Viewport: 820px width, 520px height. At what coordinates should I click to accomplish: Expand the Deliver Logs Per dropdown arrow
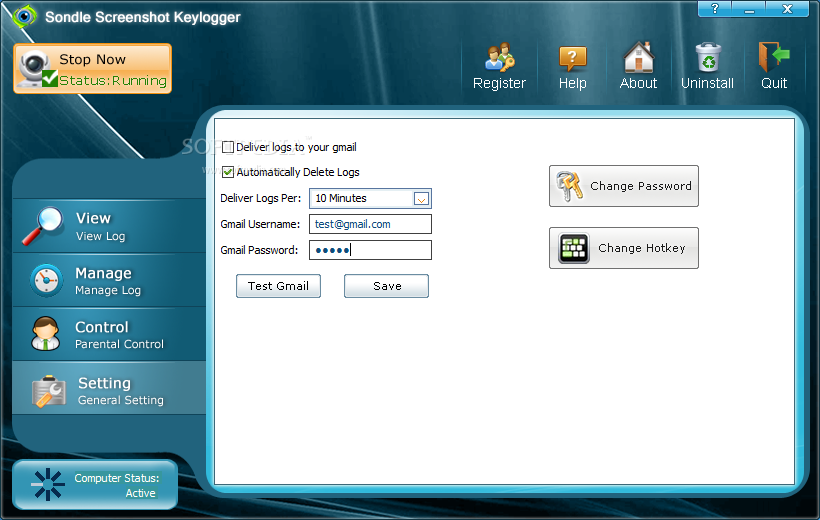(x=421, y=199)
